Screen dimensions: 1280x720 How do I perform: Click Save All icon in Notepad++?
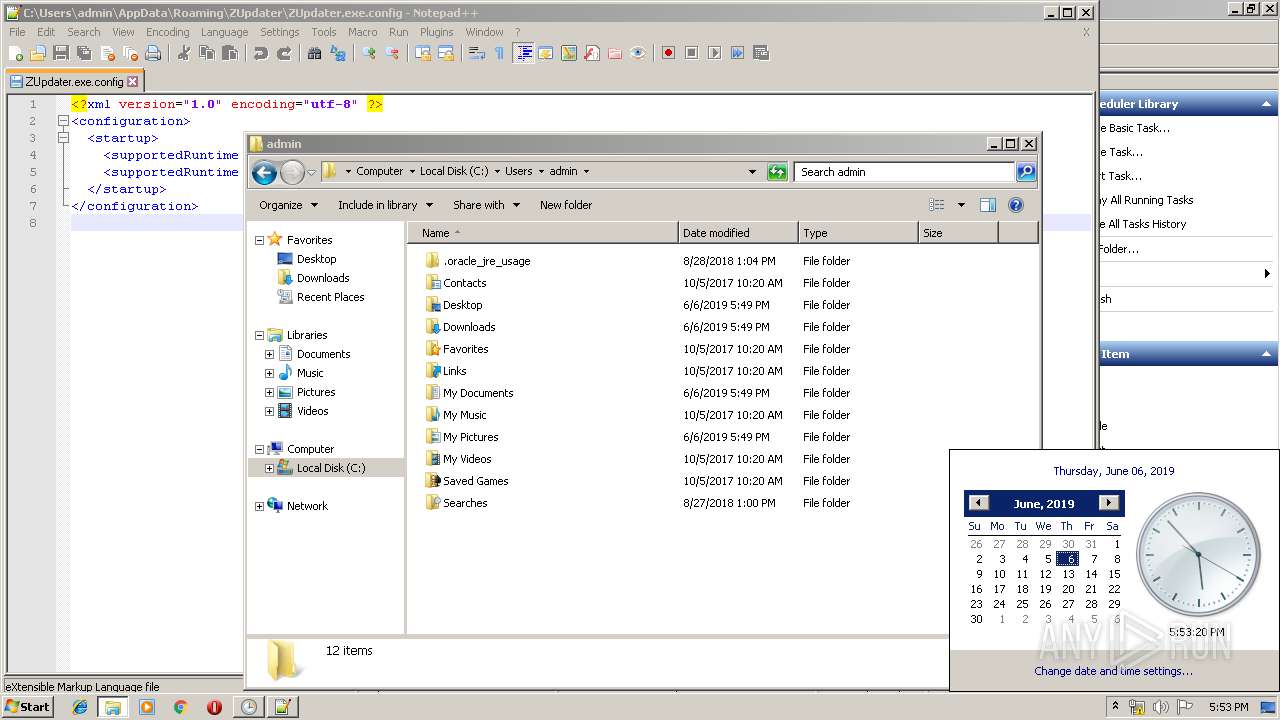83,53
